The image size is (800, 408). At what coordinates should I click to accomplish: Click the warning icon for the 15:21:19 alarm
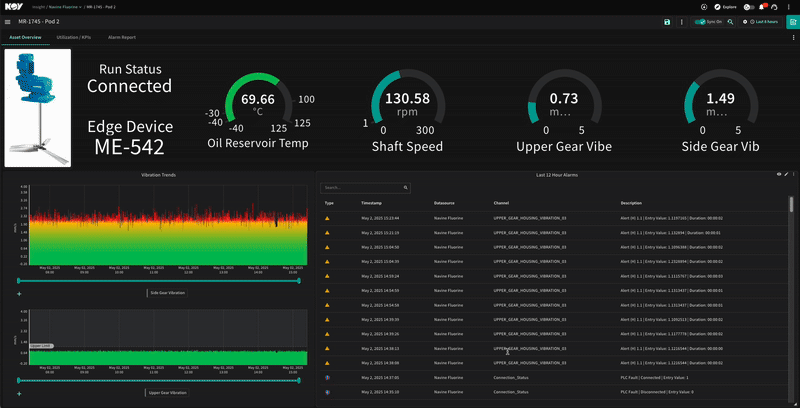click(327, 233)
